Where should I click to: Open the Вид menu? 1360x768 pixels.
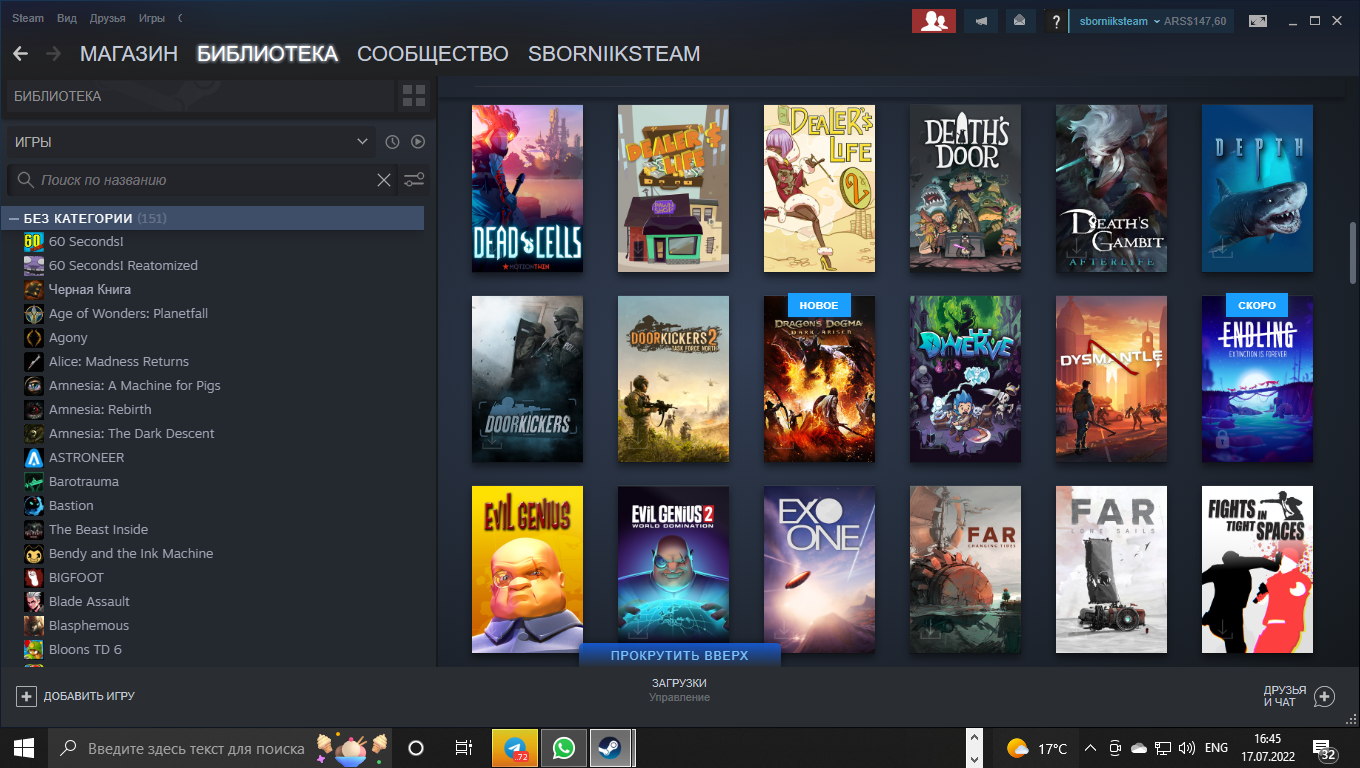point(67,19)
